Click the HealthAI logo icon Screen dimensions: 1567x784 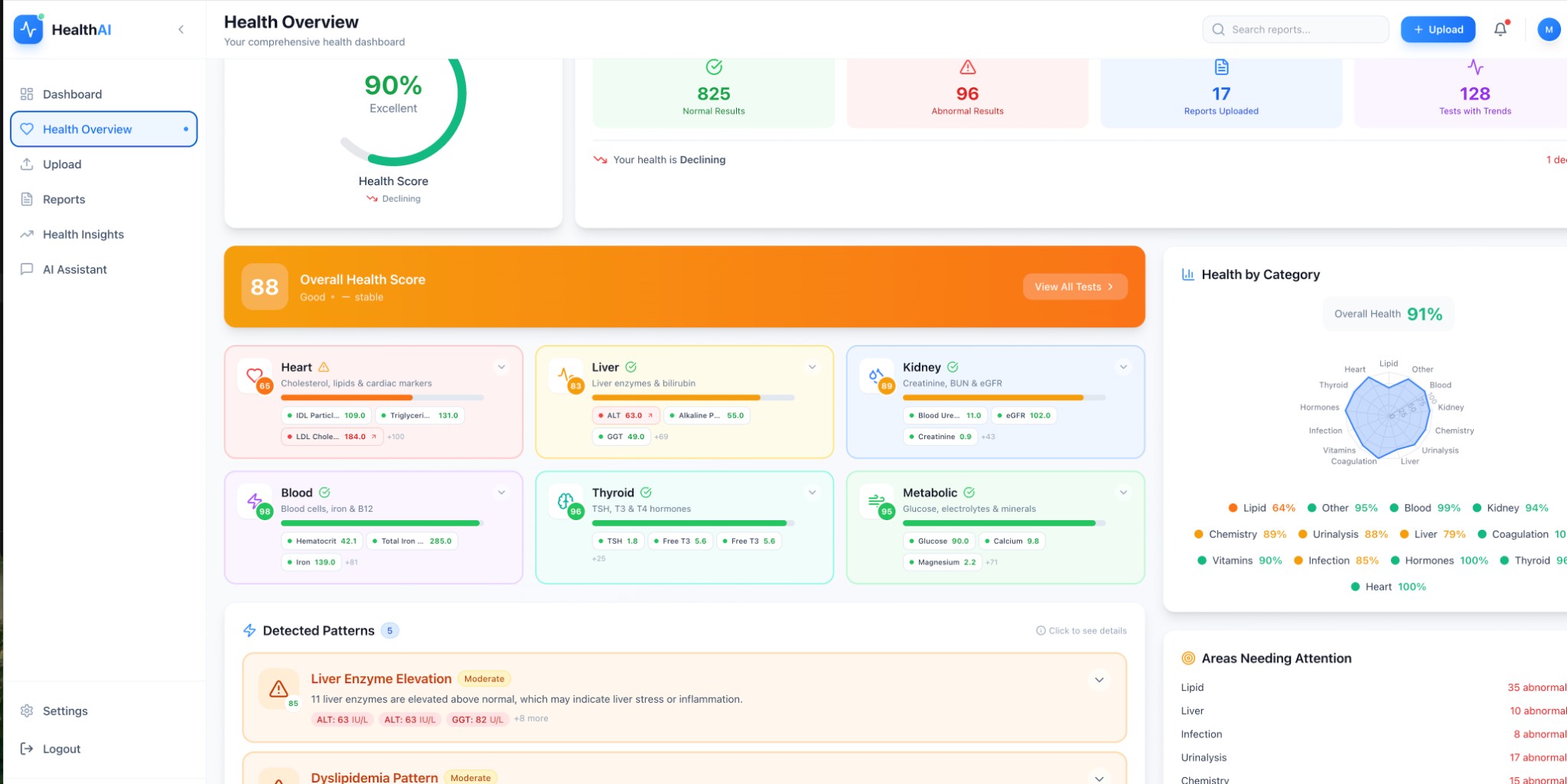point(28,29)
